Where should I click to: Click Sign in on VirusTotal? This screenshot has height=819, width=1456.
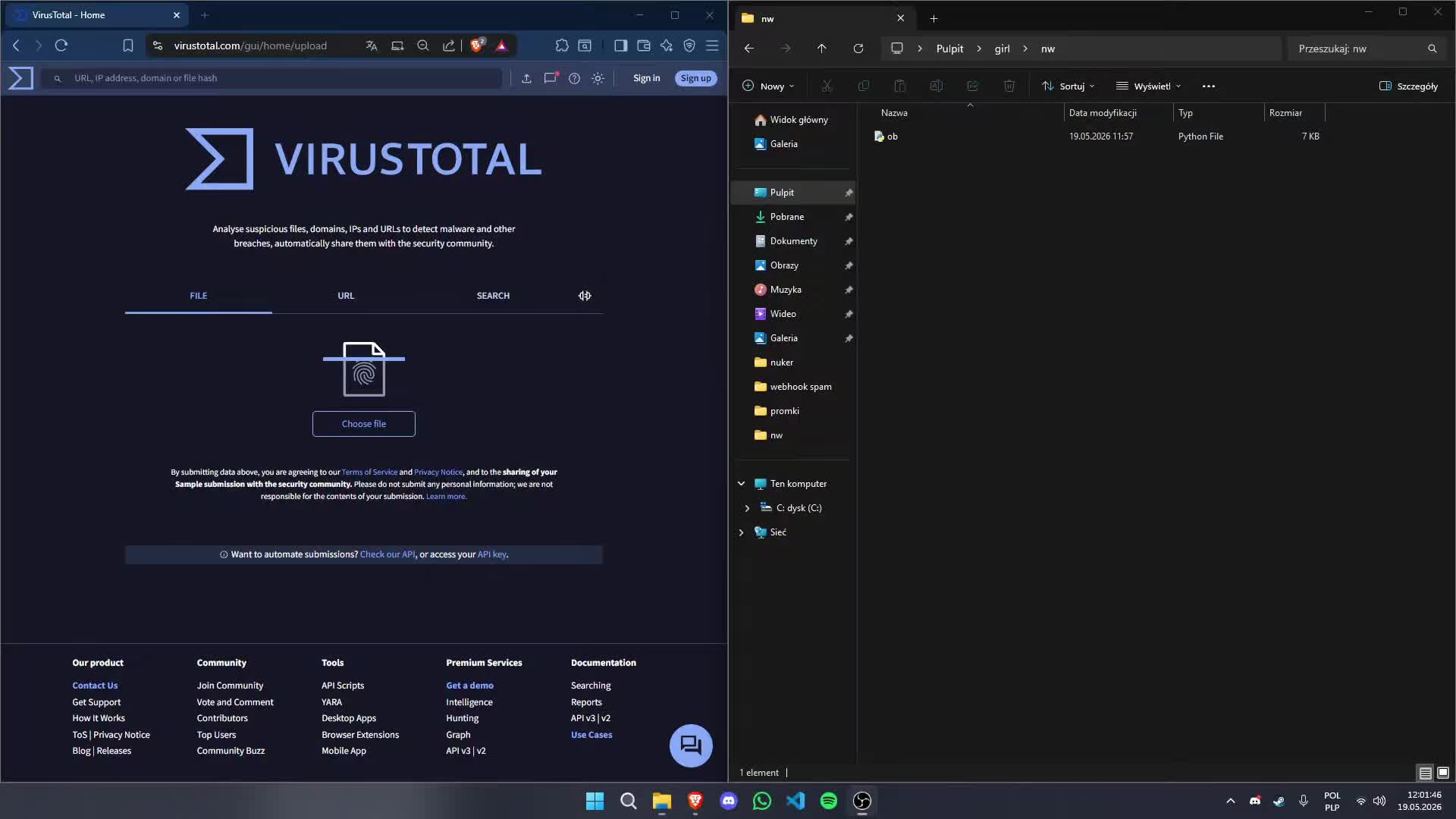647,78
